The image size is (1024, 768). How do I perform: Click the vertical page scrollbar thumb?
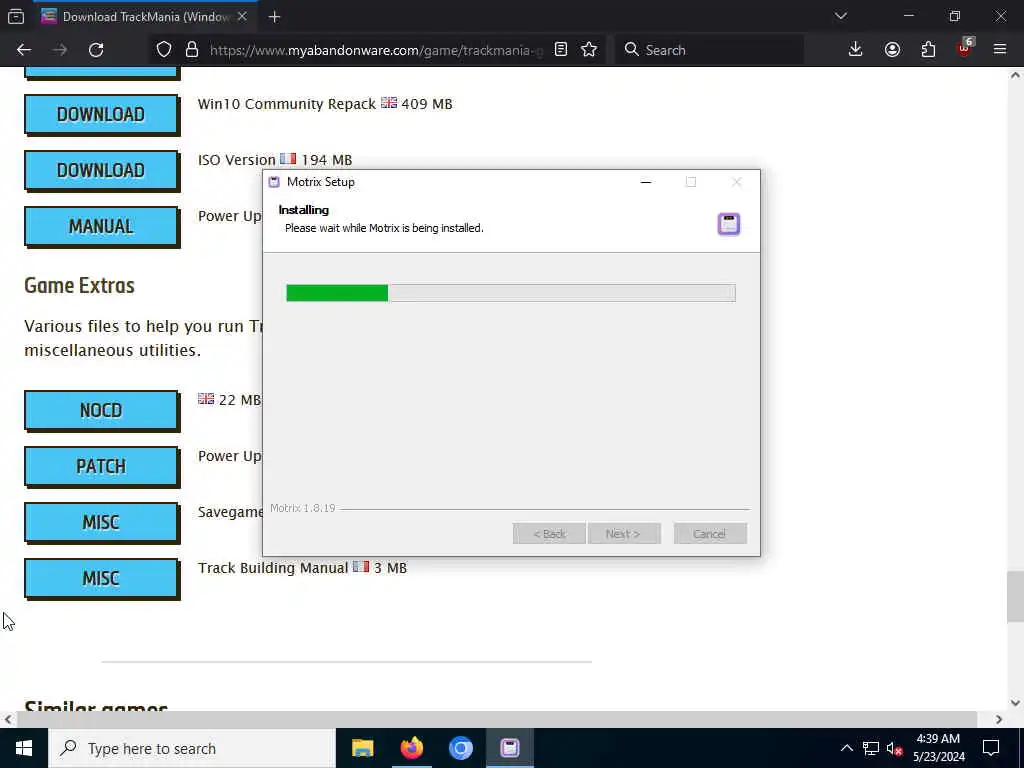tap(1015, 596)
